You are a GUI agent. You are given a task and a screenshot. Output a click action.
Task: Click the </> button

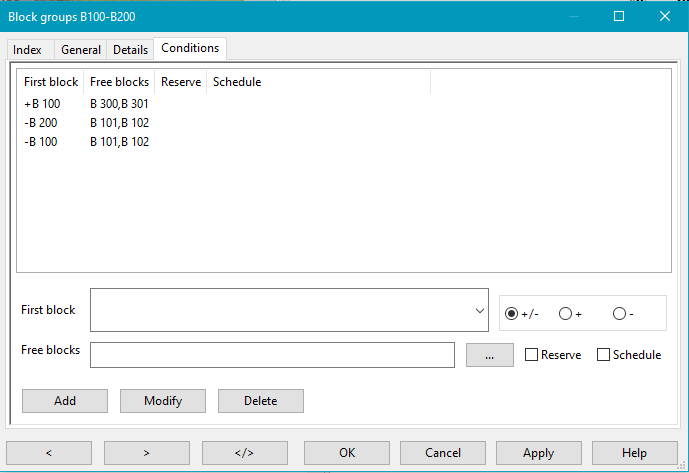pyautogui.click(x=244, y=453)
